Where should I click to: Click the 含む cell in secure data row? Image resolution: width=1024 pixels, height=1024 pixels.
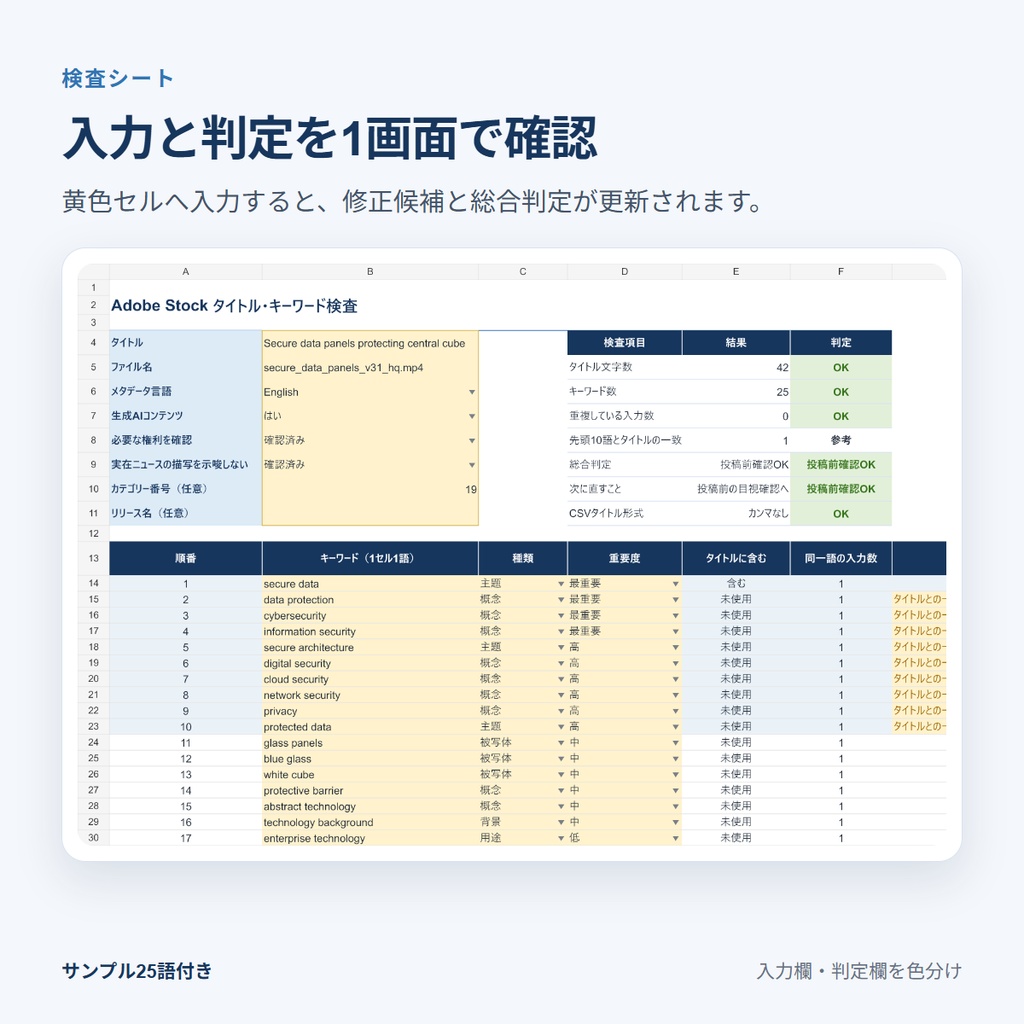736,584
